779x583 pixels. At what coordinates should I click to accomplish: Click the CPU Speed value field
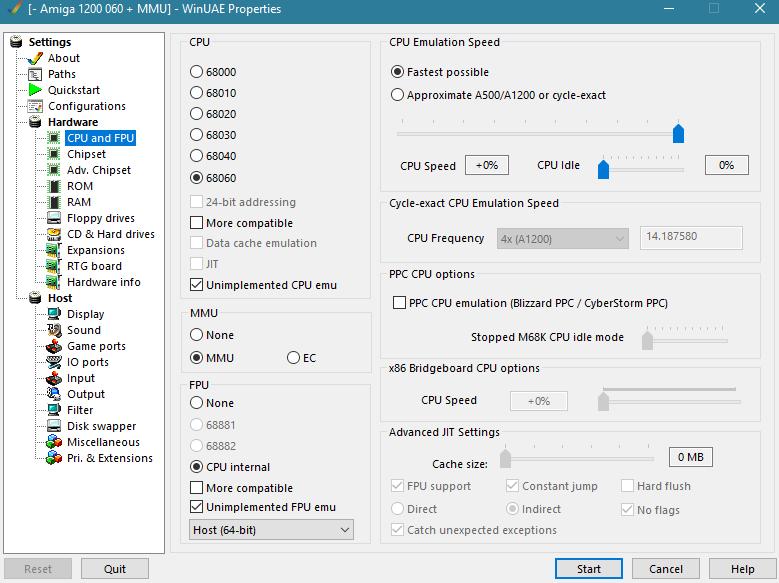[x=487, y=165]
